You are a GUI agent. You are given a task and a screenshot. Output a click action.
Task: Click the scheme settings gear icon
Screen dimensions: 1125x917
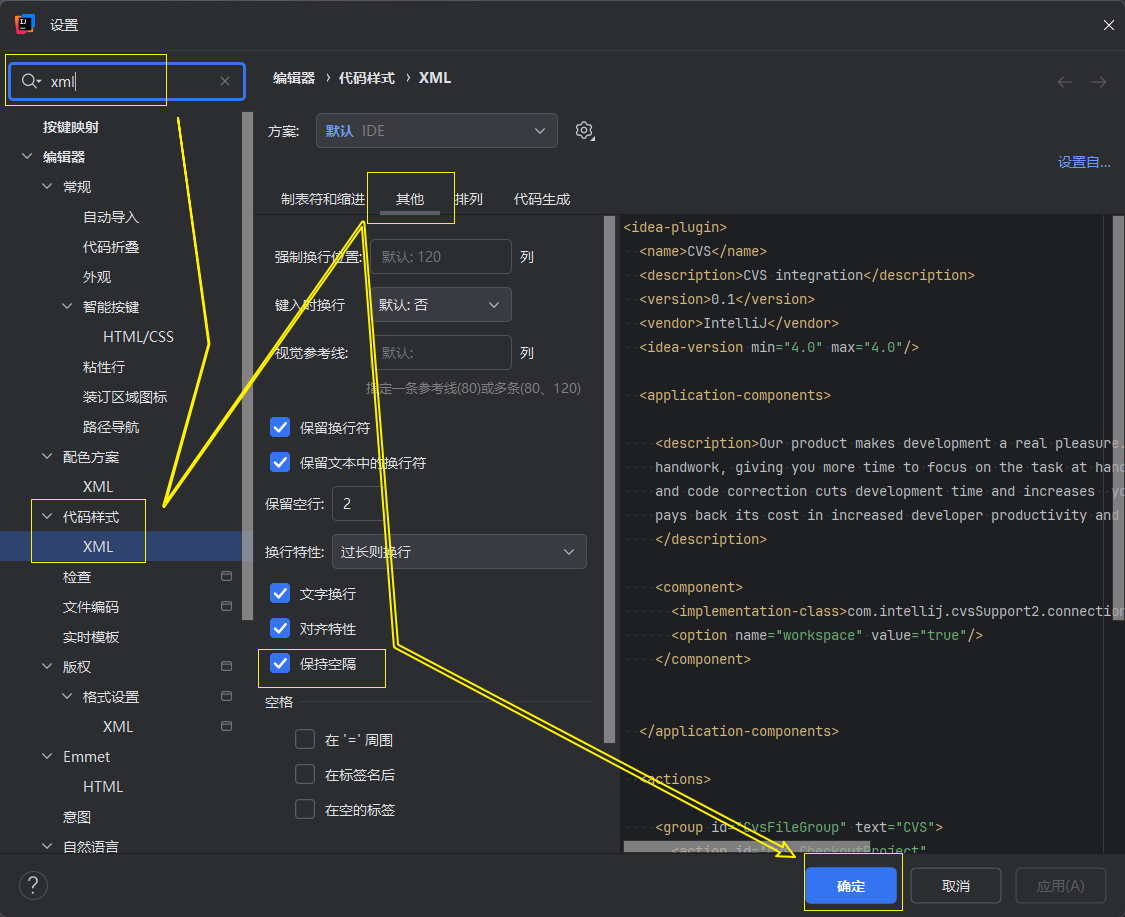point(585,131)
